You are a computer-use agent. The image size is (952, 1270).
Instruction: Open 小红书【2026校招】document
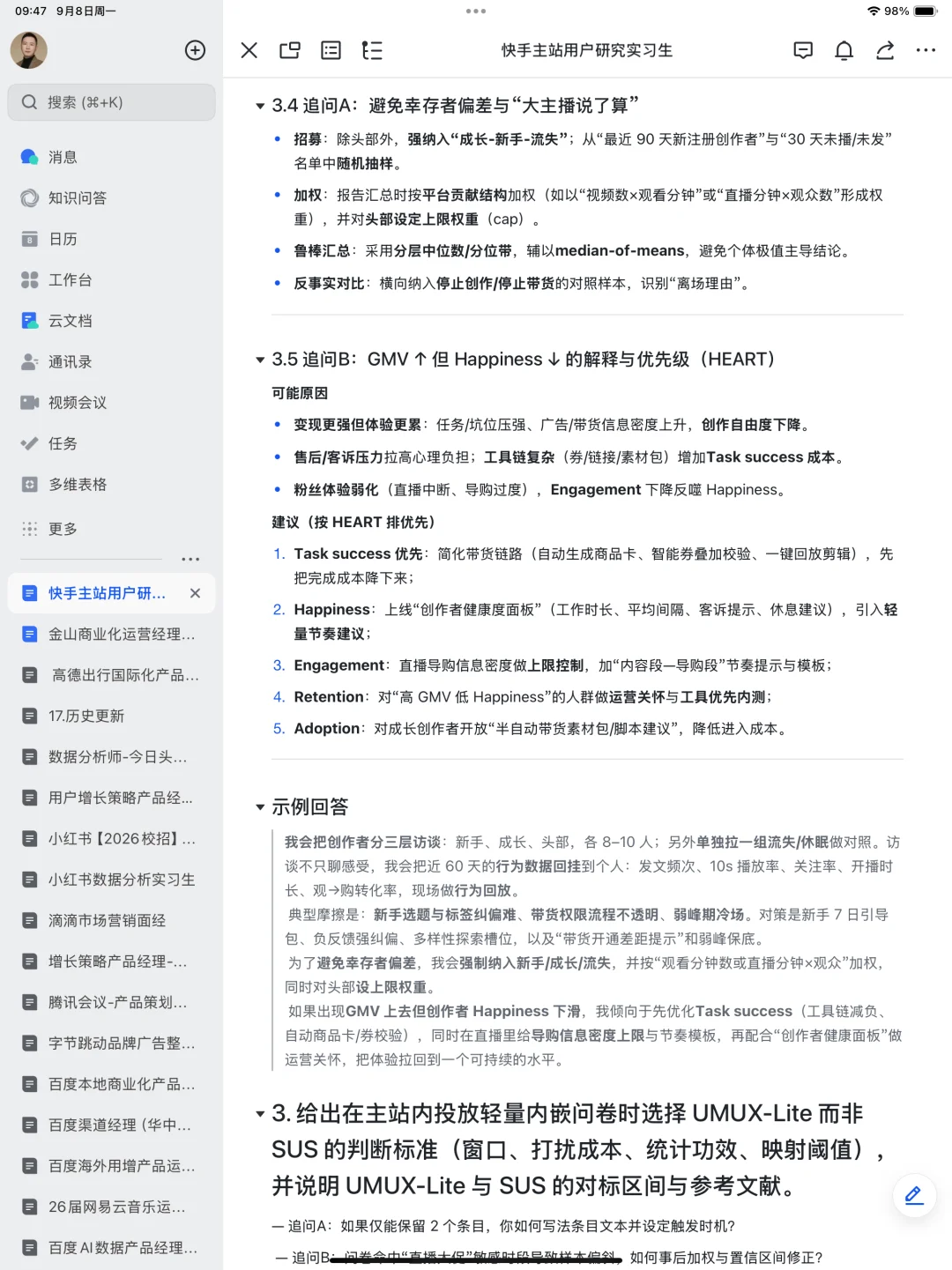[x=111, y=839]
